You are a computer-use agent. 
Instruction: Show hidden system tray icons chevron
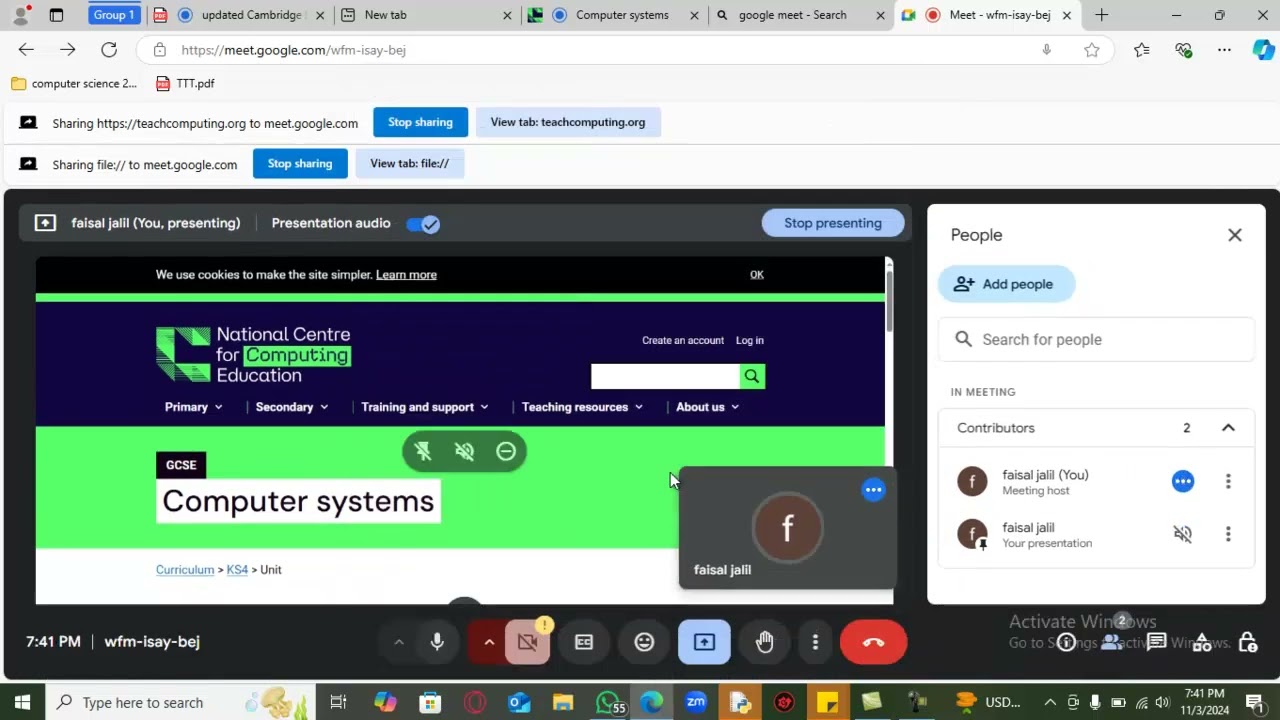1050,702
